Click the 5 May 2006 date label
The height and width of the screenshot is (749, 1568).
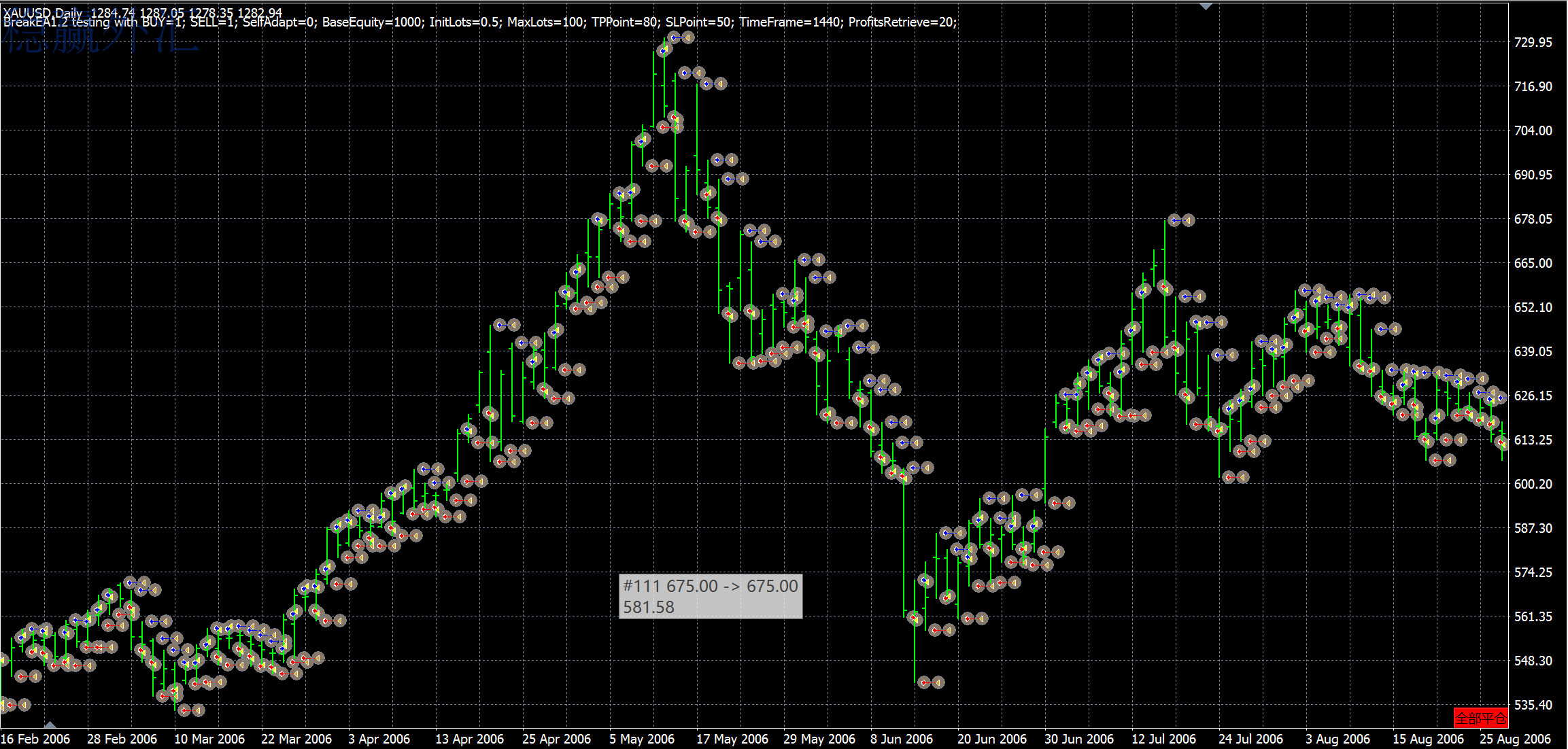[642, 739]
